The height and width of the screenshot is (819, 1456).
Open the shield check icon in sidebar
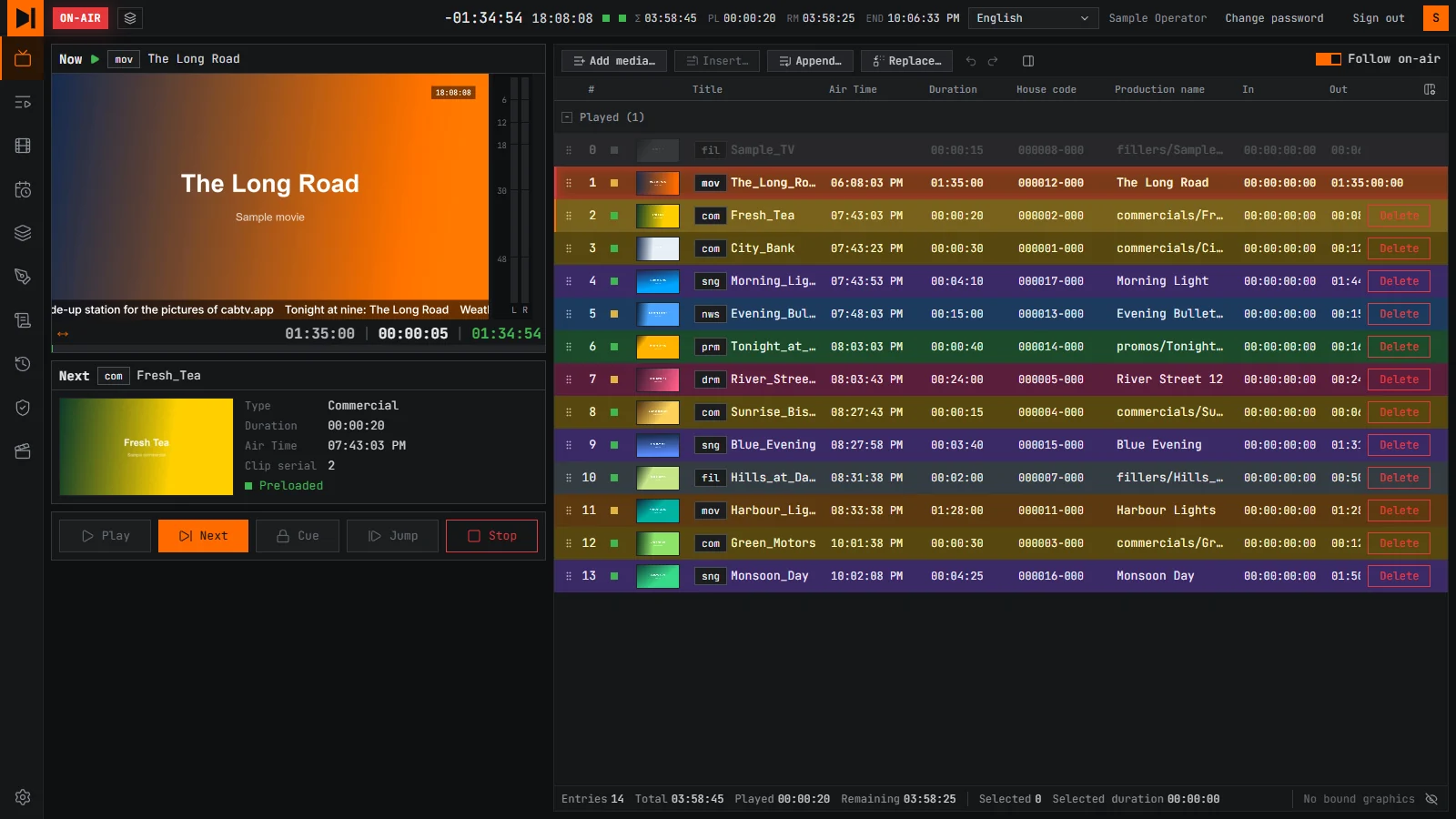click(23, 408)
